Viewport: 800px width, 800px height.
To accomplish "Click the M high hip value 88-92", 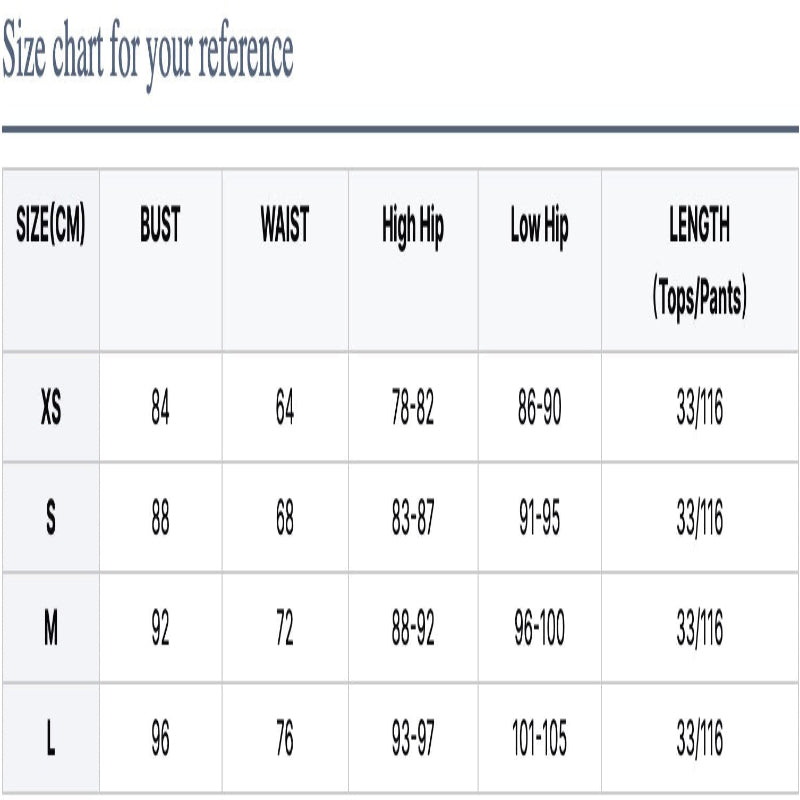I will [412, 629].
